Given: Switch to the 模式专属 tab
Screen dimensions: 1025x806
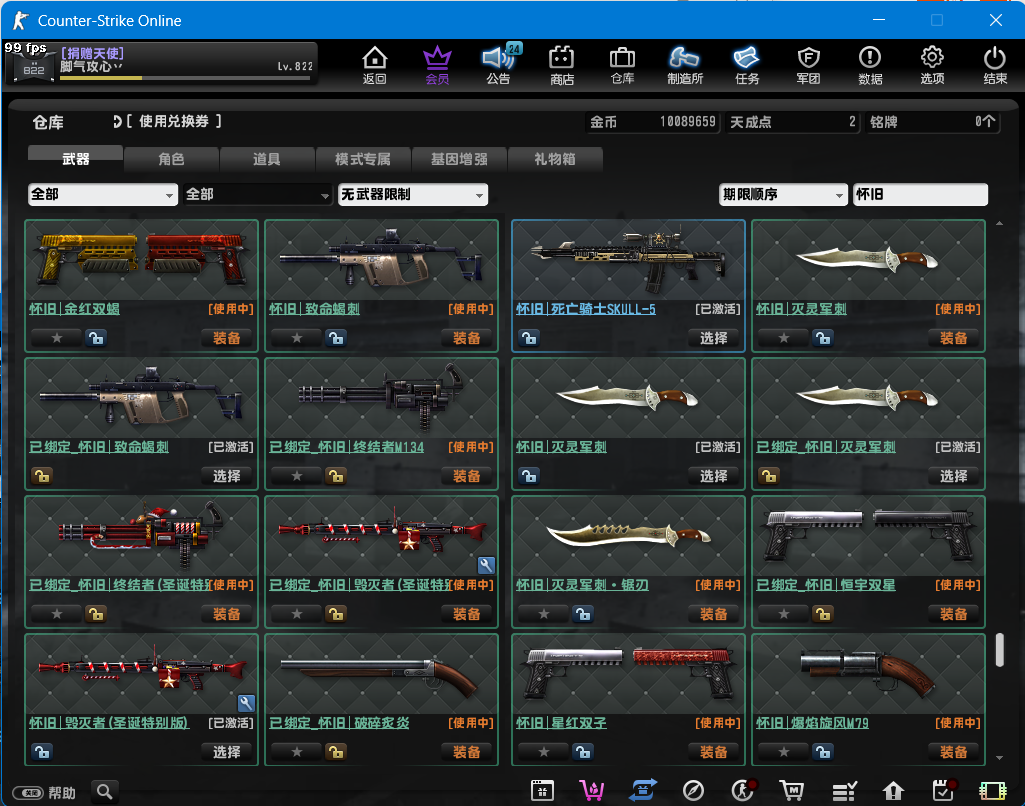Looking at the screenshot, I should 363,159.
